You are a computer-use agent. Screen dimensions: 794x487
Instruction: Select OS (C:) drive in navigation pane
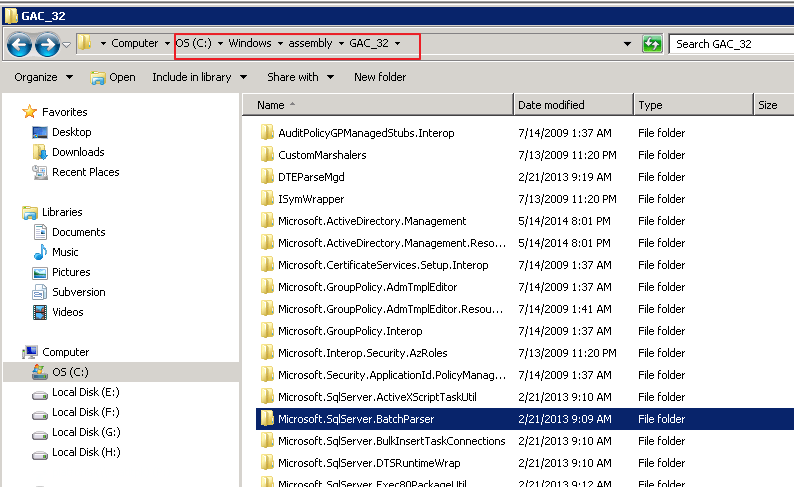[121, 372]
